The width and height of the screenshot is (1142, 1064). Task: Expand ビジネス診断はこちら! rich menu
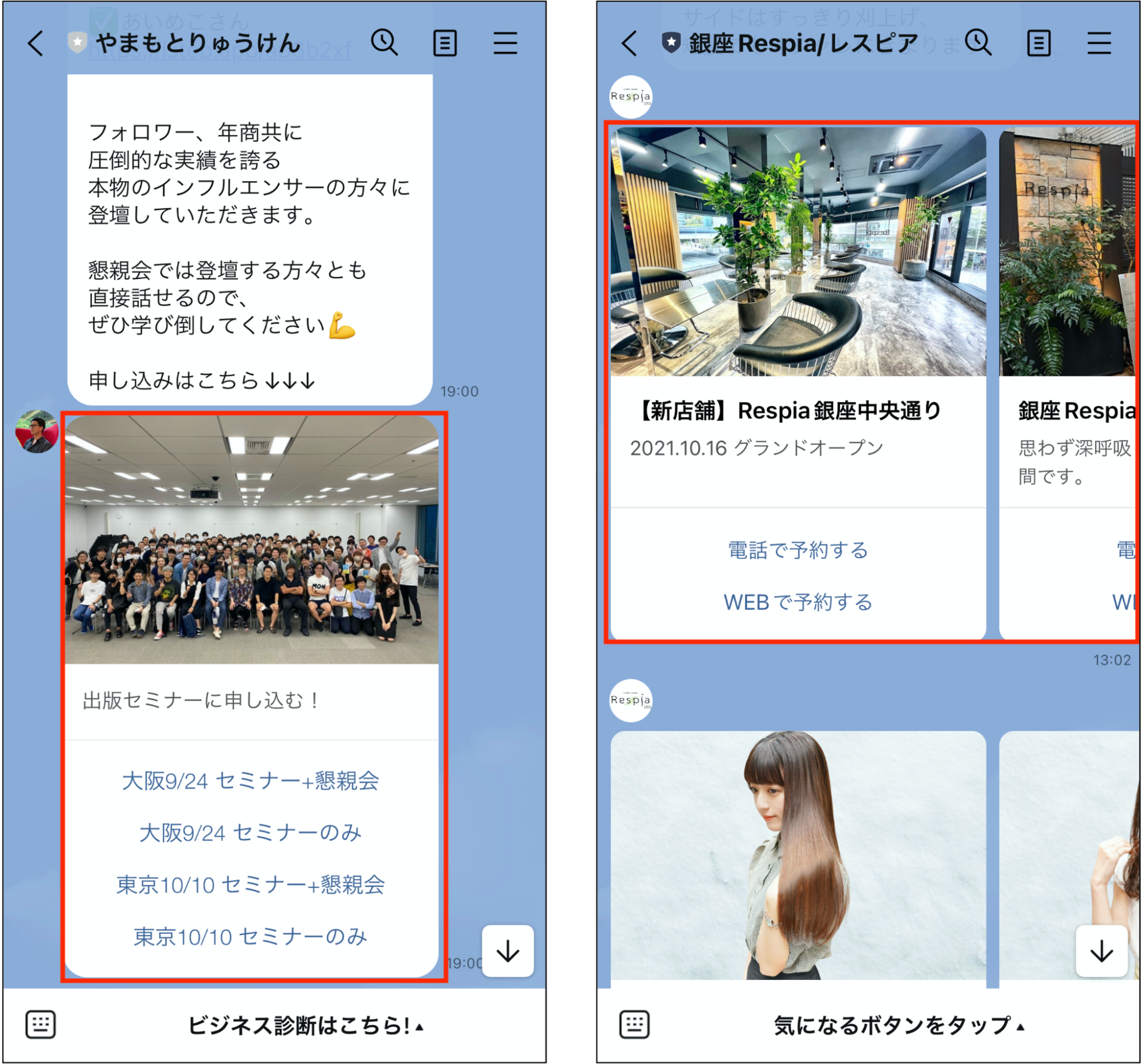click(306, 1026)
